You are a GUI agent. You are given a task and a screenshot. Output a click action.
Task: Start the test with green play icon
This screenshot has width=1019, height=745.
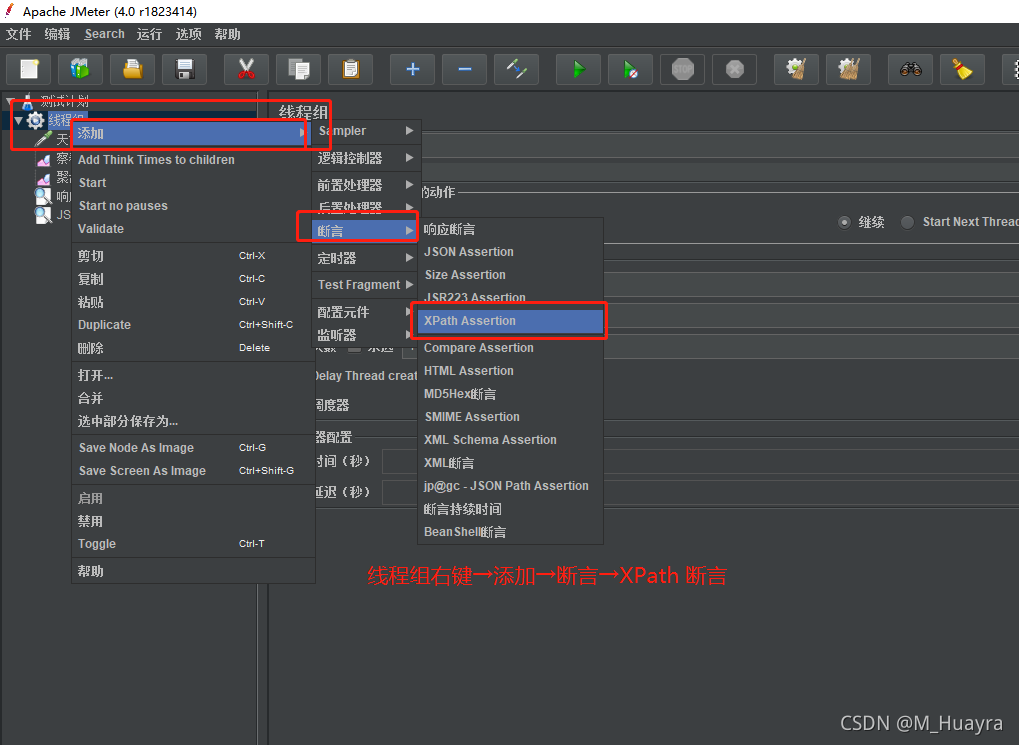click(578, 69)
